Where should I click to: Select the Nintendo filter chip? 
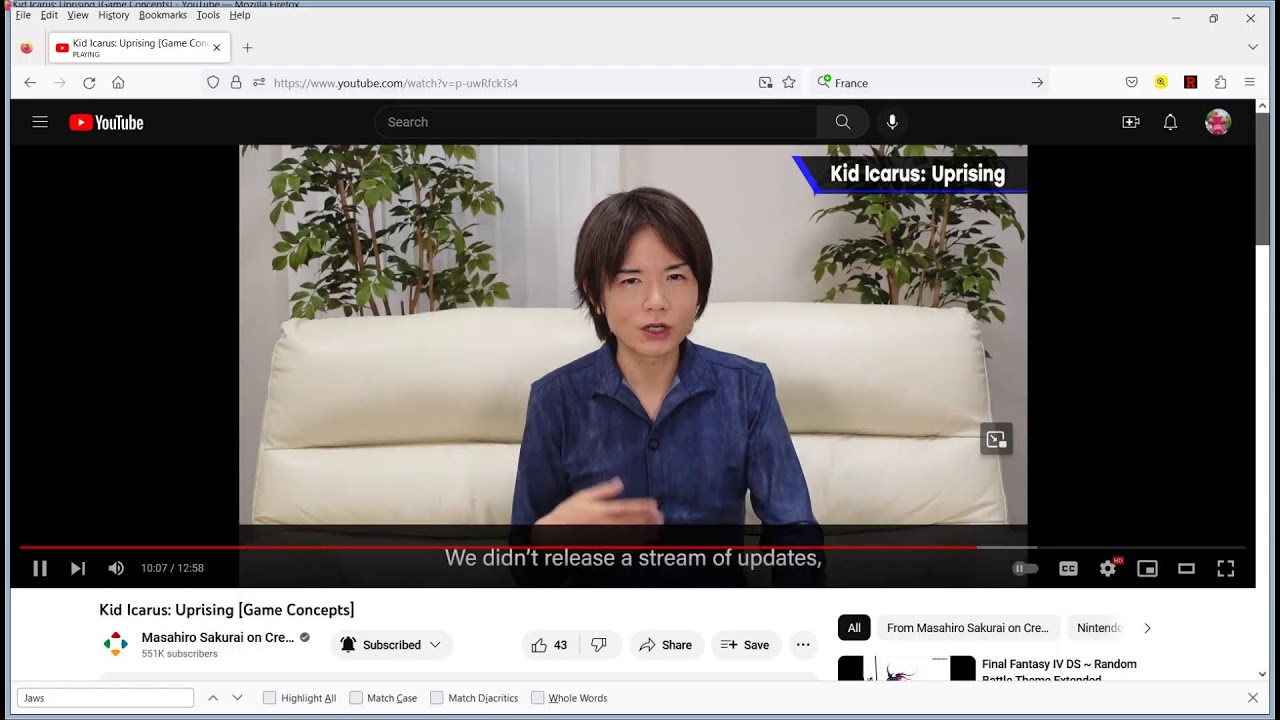[1099, 628]
